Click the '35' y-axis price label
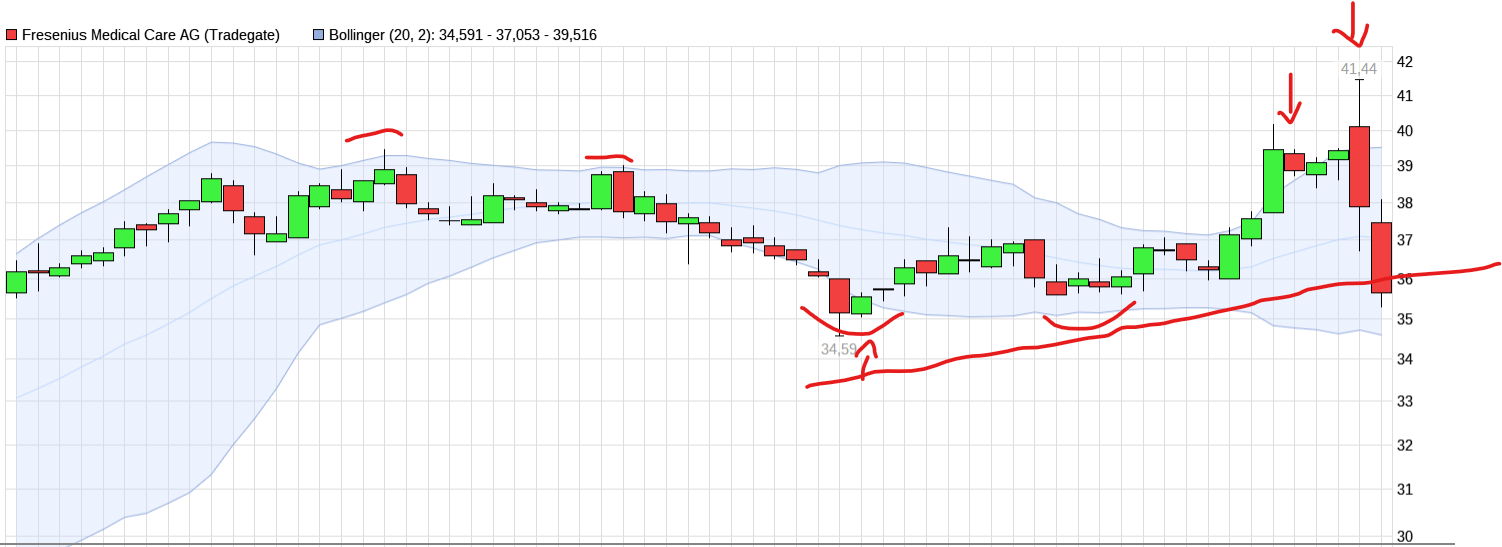Viewport: 1502px width, 547px height. pos(1404,319)
